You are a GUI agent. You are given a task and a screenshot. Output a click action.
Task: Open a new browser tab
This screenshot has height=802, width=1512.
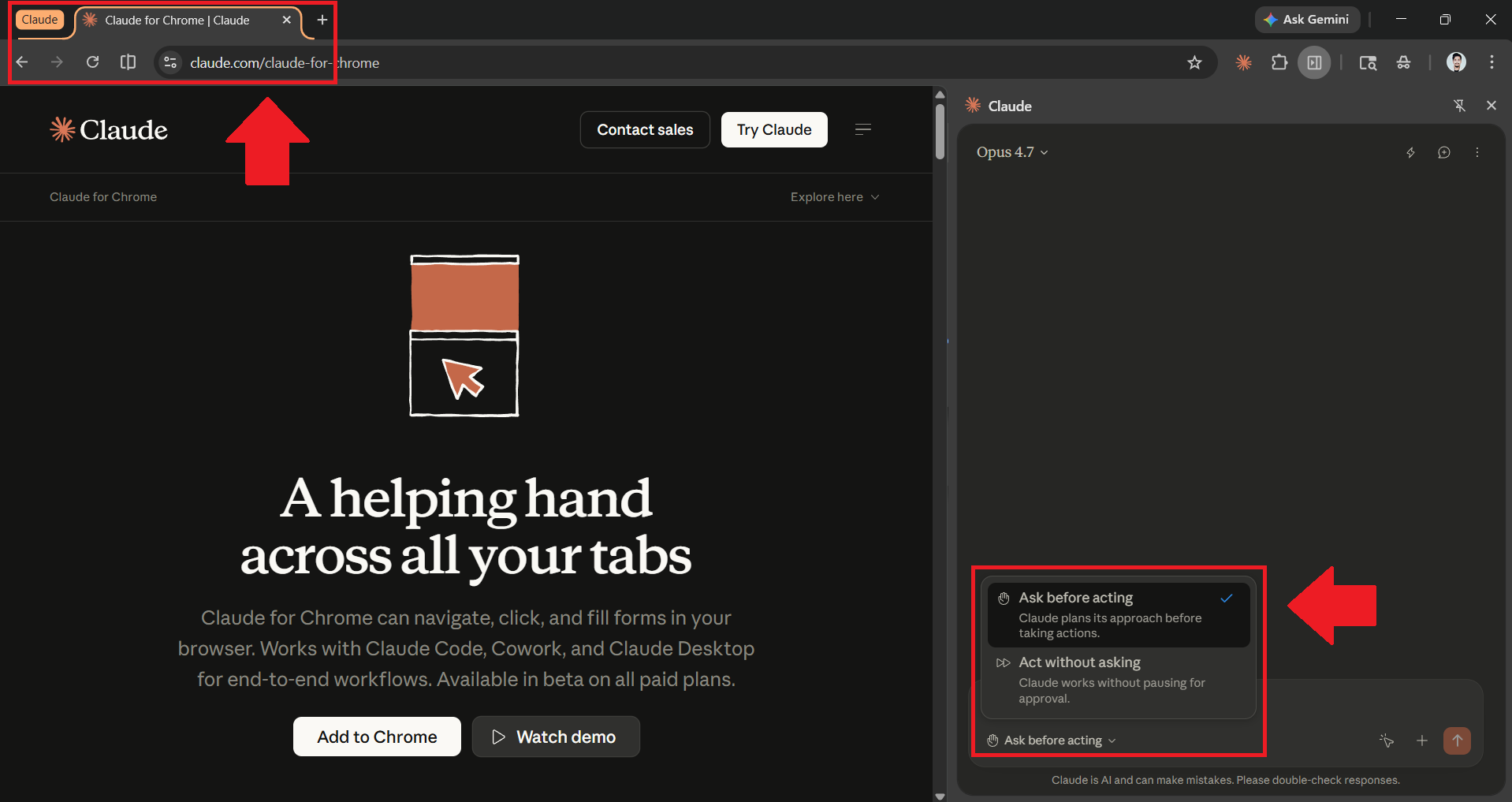click(x=322, y=20)
